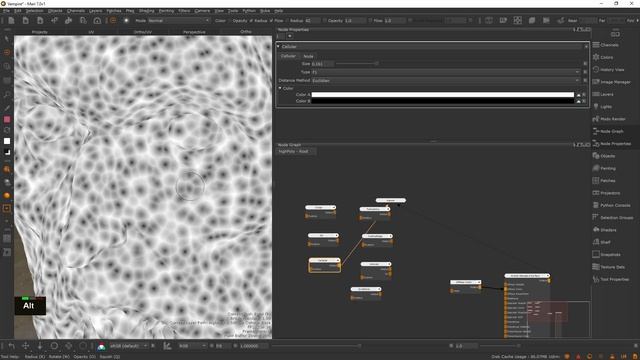Open the Channels menu
The width and height of the screenshot is (640, 360).
(76, 11)
